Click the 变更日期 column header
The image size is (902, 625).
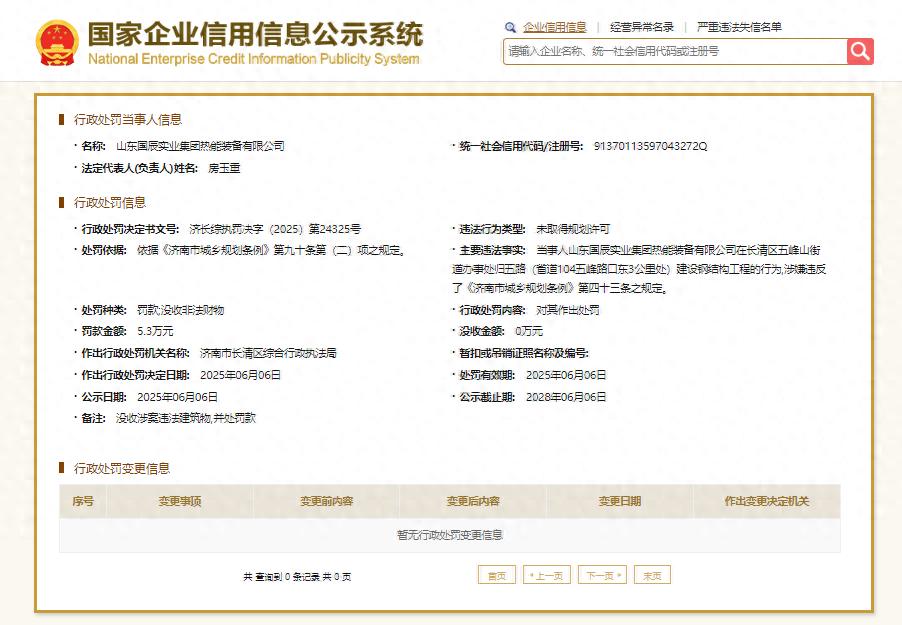[620, 501]
